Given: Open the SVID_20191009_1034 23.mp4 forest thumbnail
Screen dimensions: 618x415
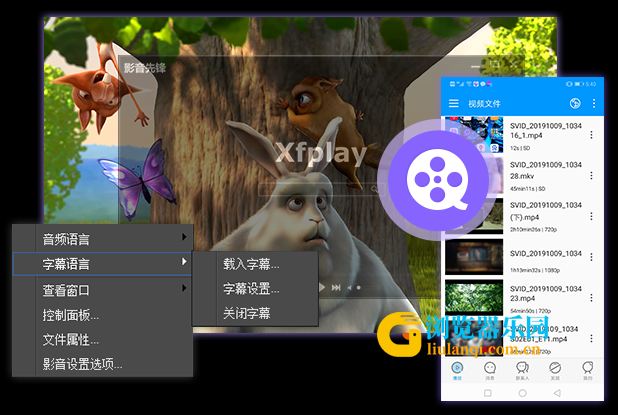Looking at the screenshot, I should (474, 298).
